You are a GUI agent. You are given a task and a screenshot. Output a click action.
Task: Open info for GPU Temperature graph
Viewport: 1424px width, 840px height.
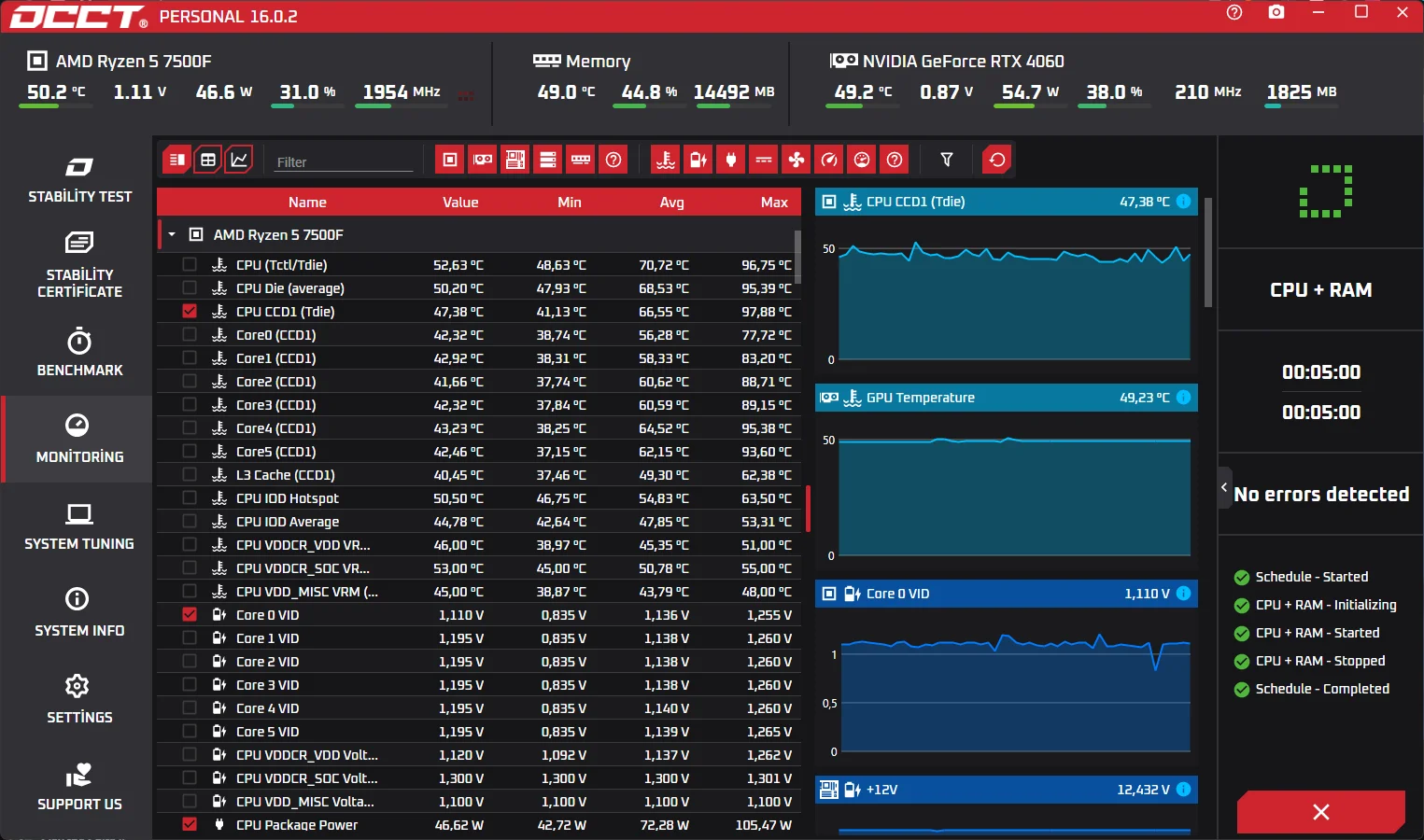(x=1183, y=398)
